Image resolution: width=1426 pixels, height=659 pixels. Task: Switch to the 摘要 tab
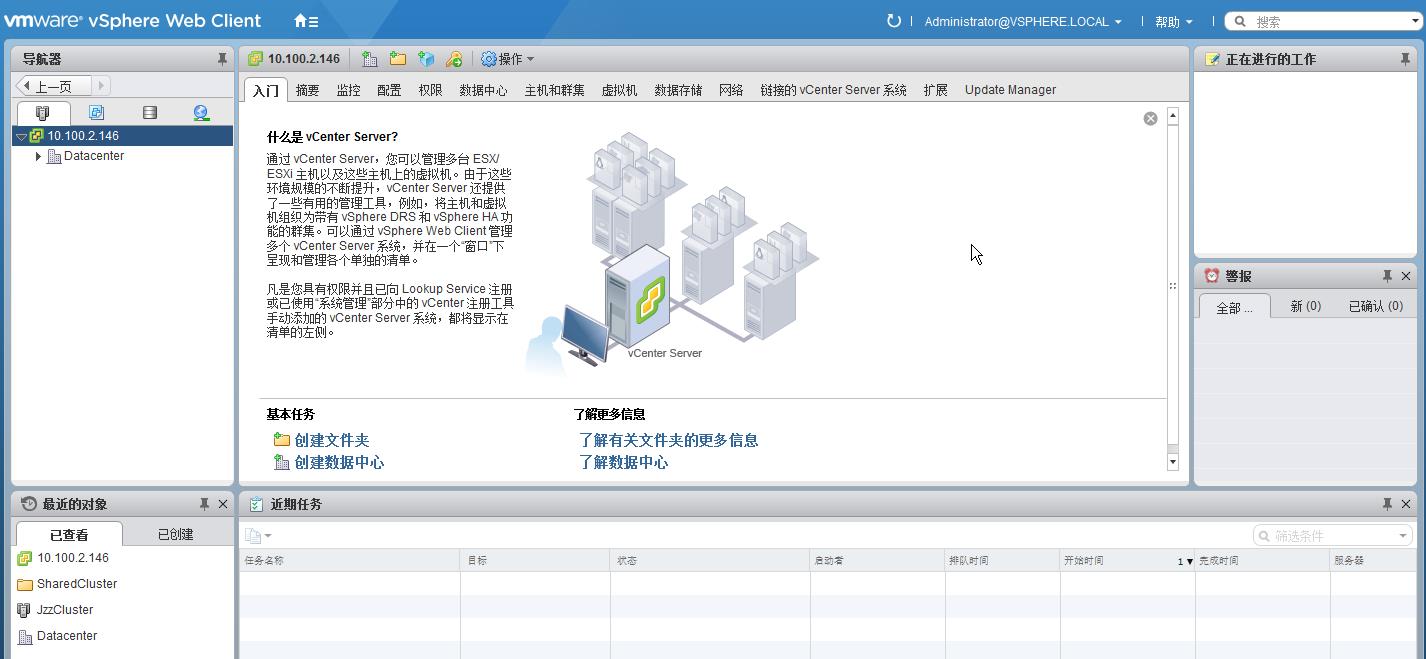pos(308,90)
